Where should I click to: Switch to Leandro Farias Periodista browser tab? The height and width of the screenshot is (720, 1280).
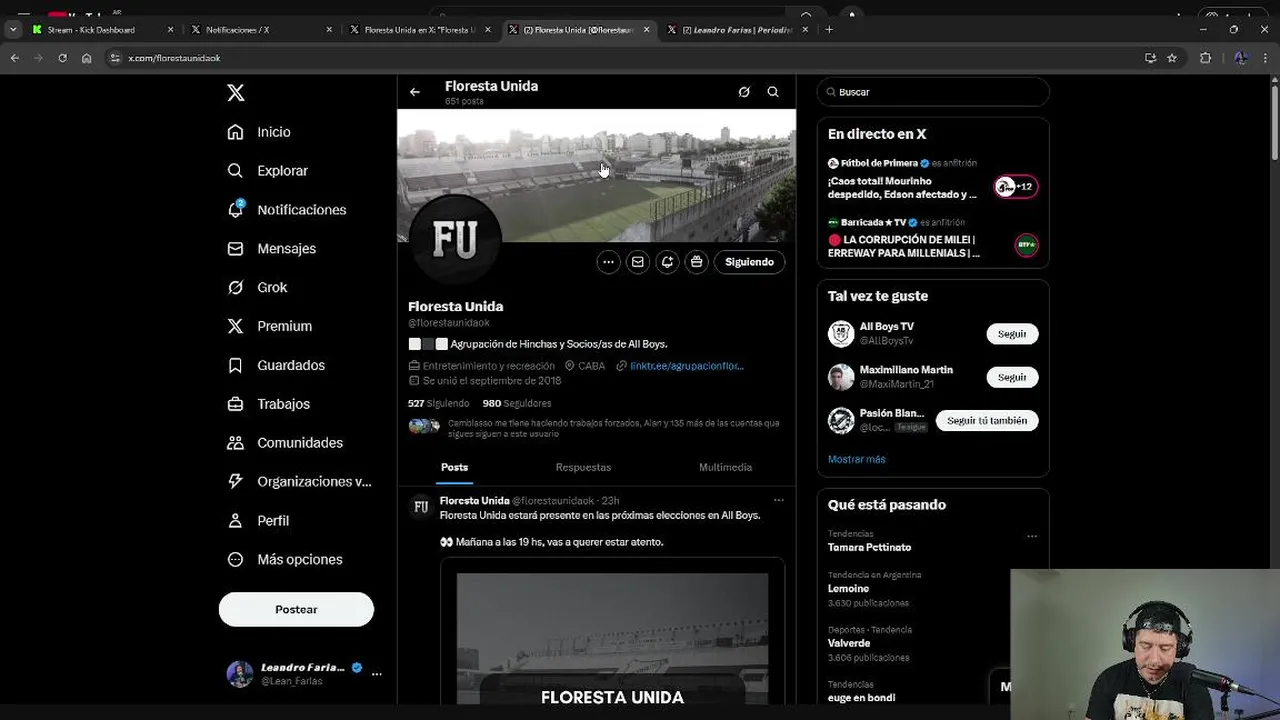738,30
